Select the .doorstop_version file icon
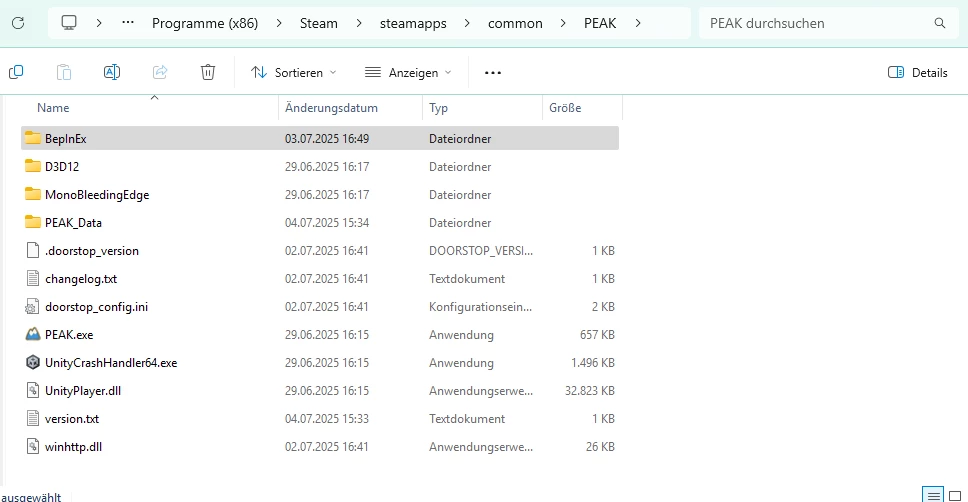The width and height of the screenshot is (968, 502). tap(33, 250)
